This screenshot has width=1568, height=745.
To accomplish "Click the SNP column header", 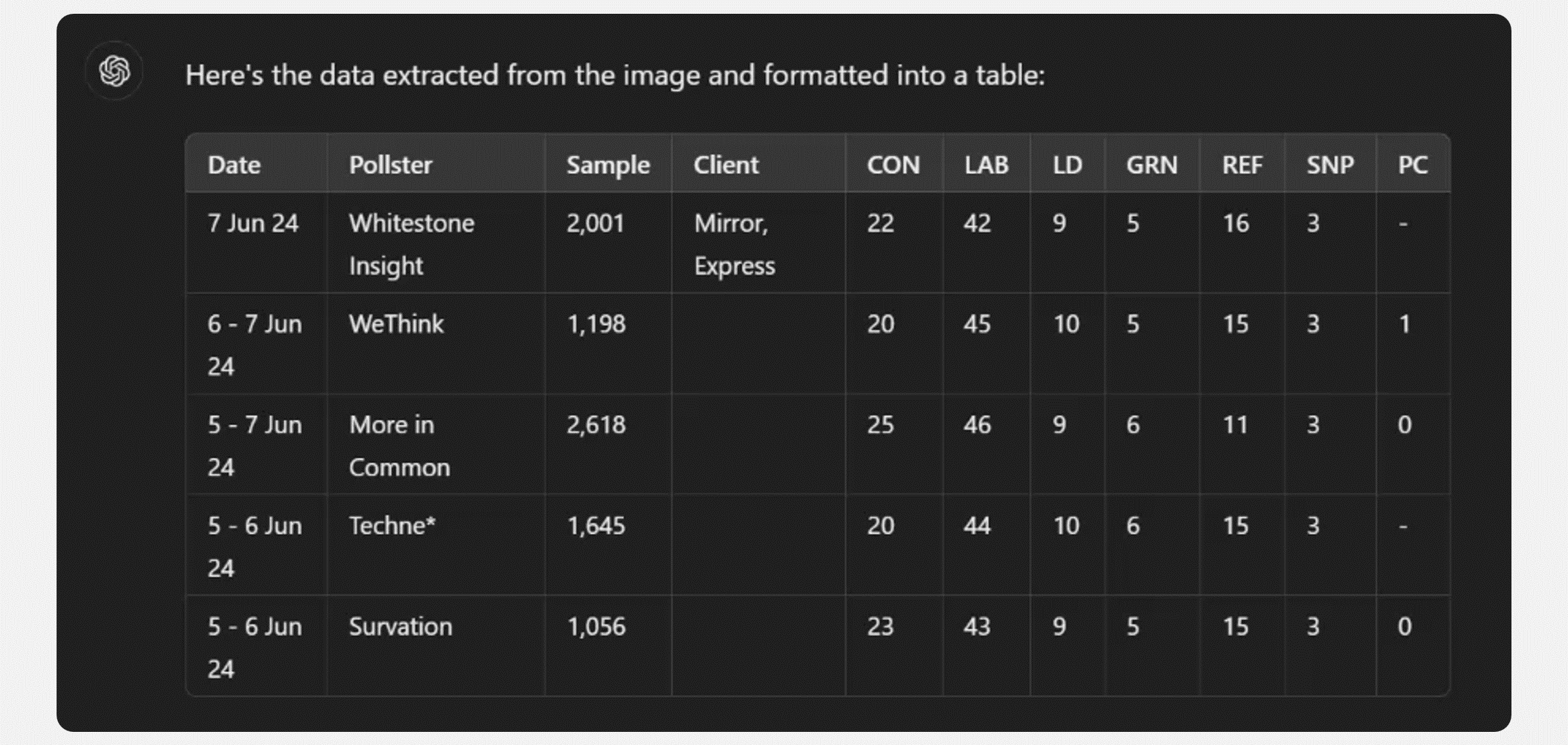I will tap(1330, 165).
